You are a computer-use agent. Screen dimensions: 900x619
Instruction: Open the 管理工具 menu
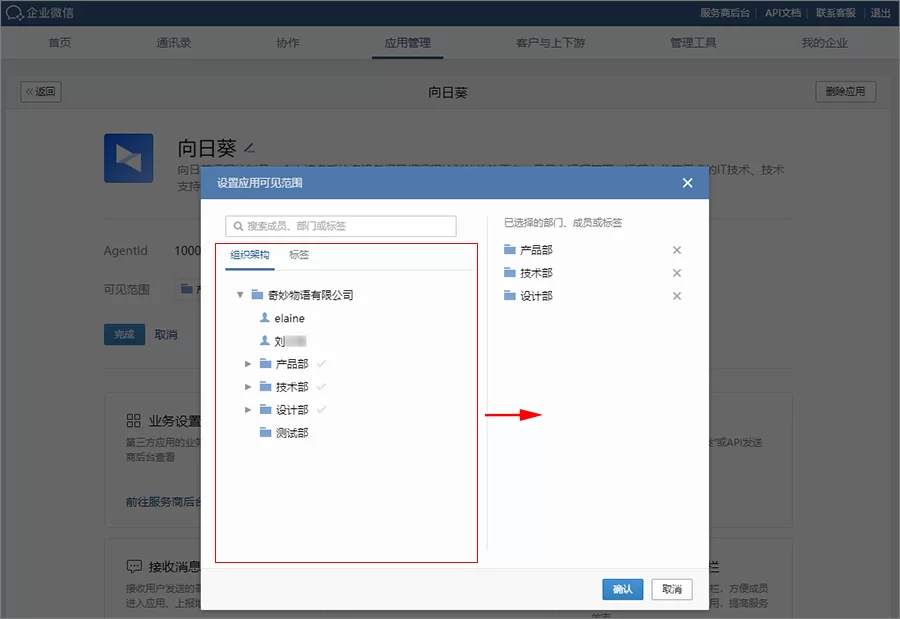(693, 43)
